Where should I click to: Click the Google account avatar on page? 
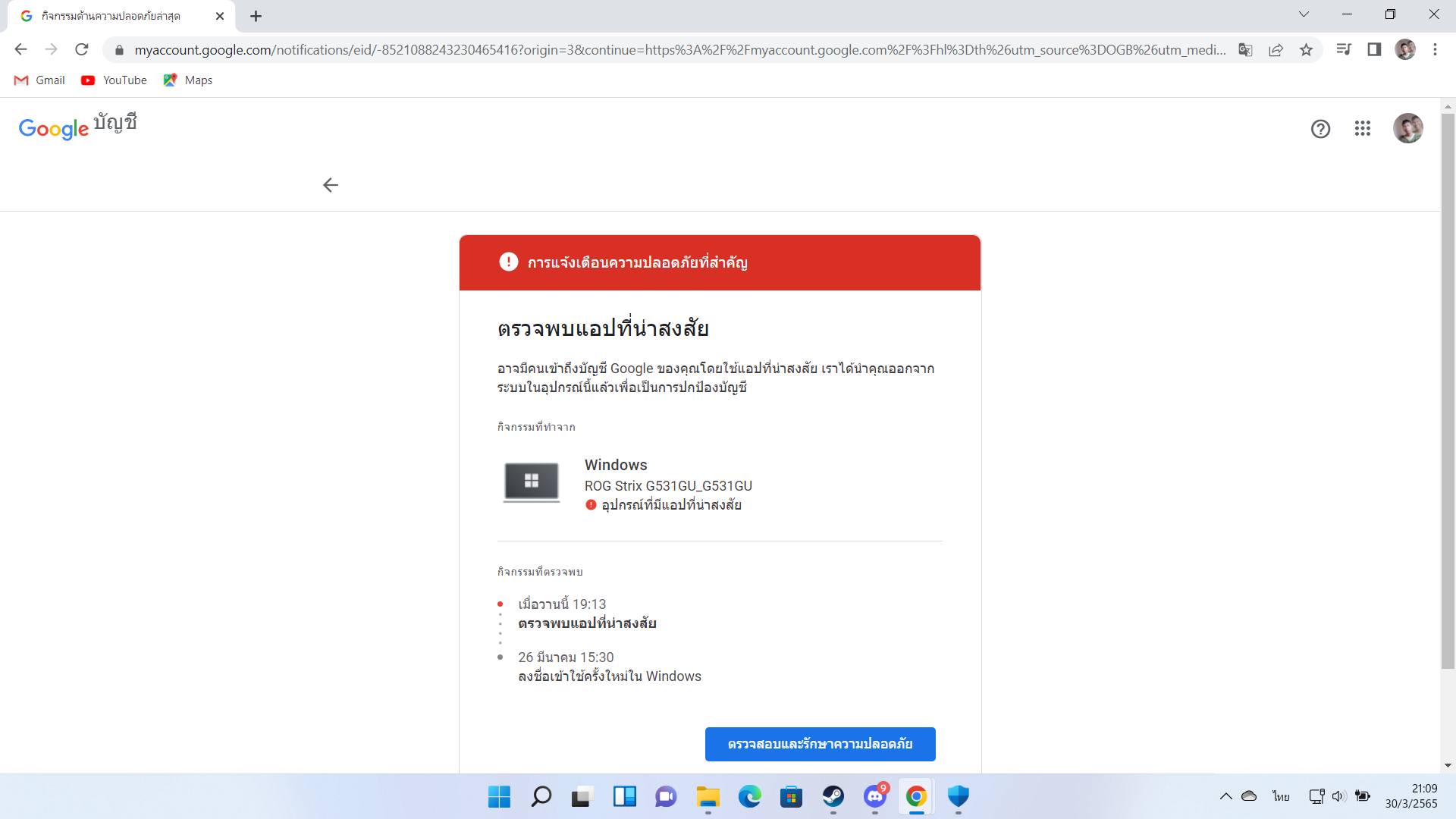pyautogui.click(x=1408, y=128)
